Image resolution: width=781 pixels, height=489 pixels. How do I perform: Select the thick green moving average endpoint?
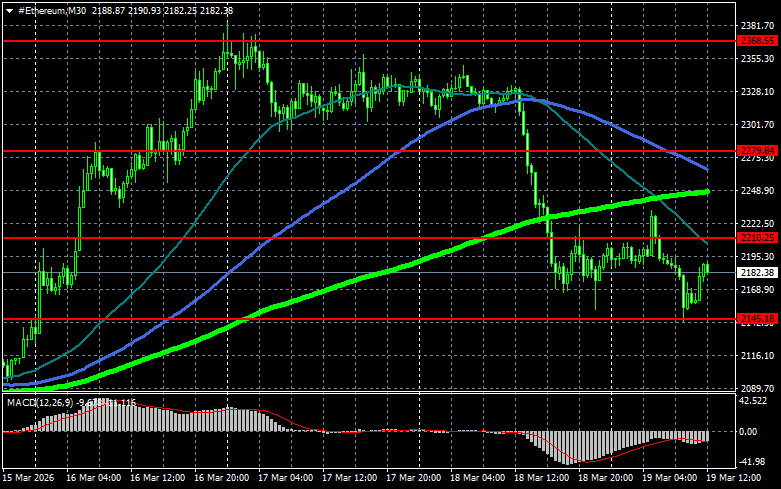(x=707, y=192)
